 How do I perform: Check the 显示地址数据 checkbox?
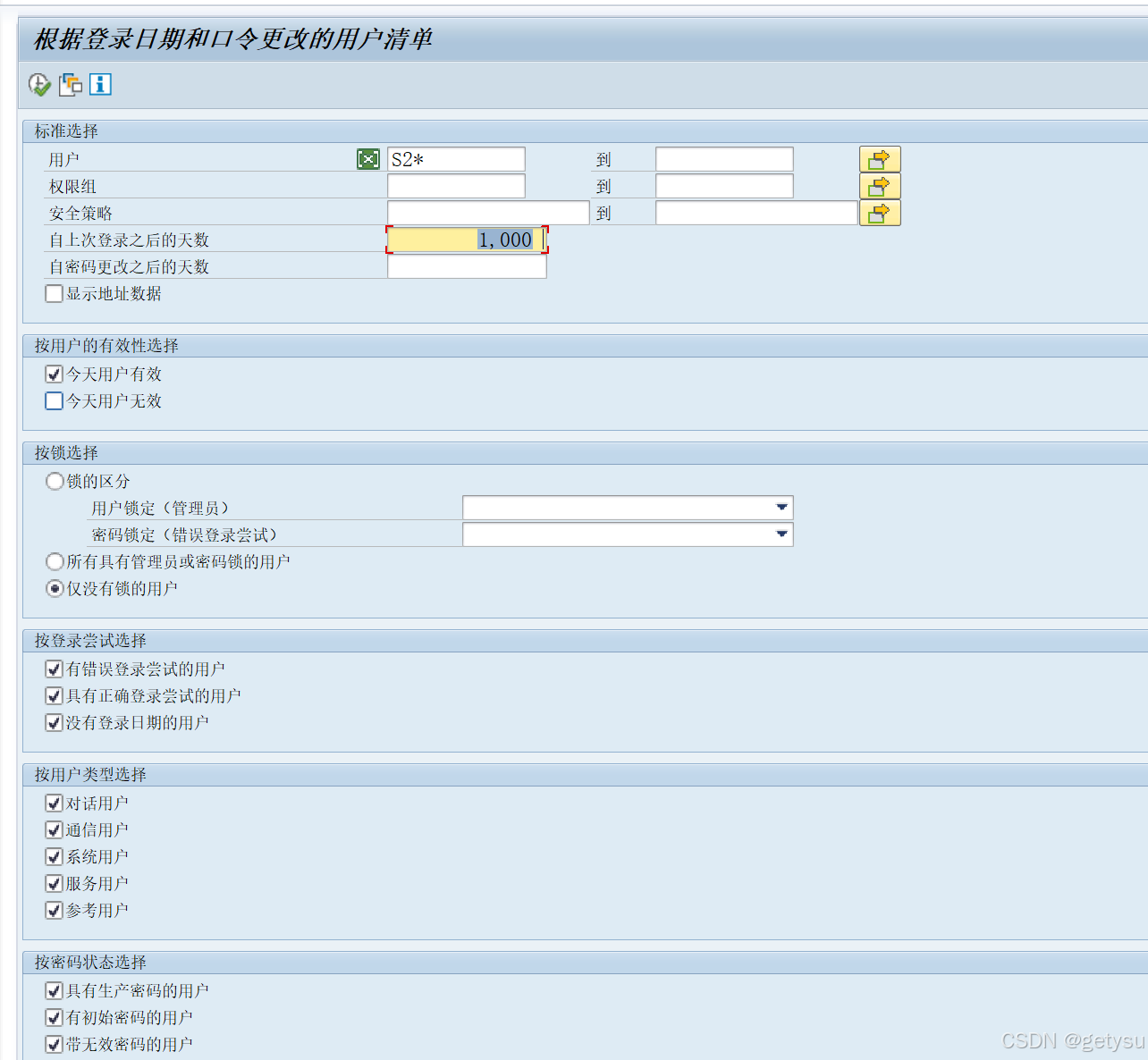tap(54, 293)
